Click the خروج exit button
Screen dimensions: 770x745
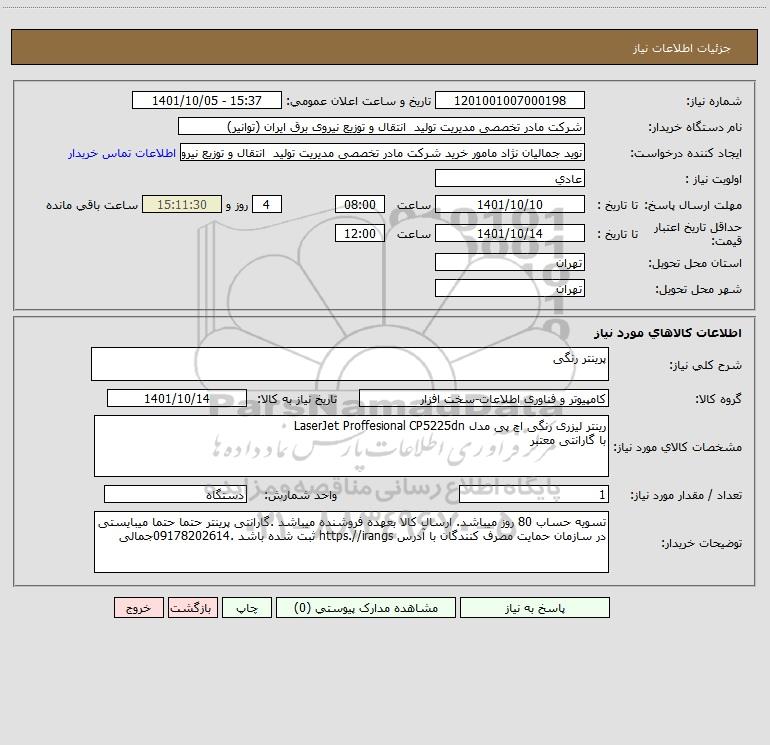pos(138,607)
